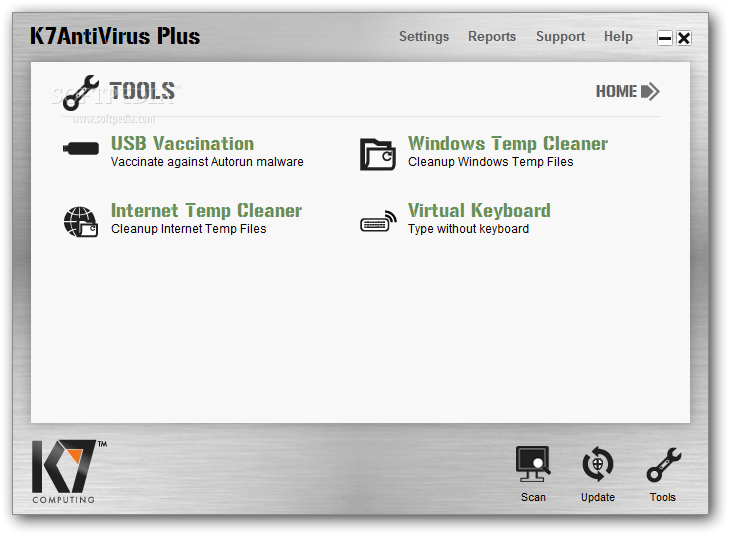Open the Help menu
The height and width of the screenshot is (535, 729).
point(618,37)
